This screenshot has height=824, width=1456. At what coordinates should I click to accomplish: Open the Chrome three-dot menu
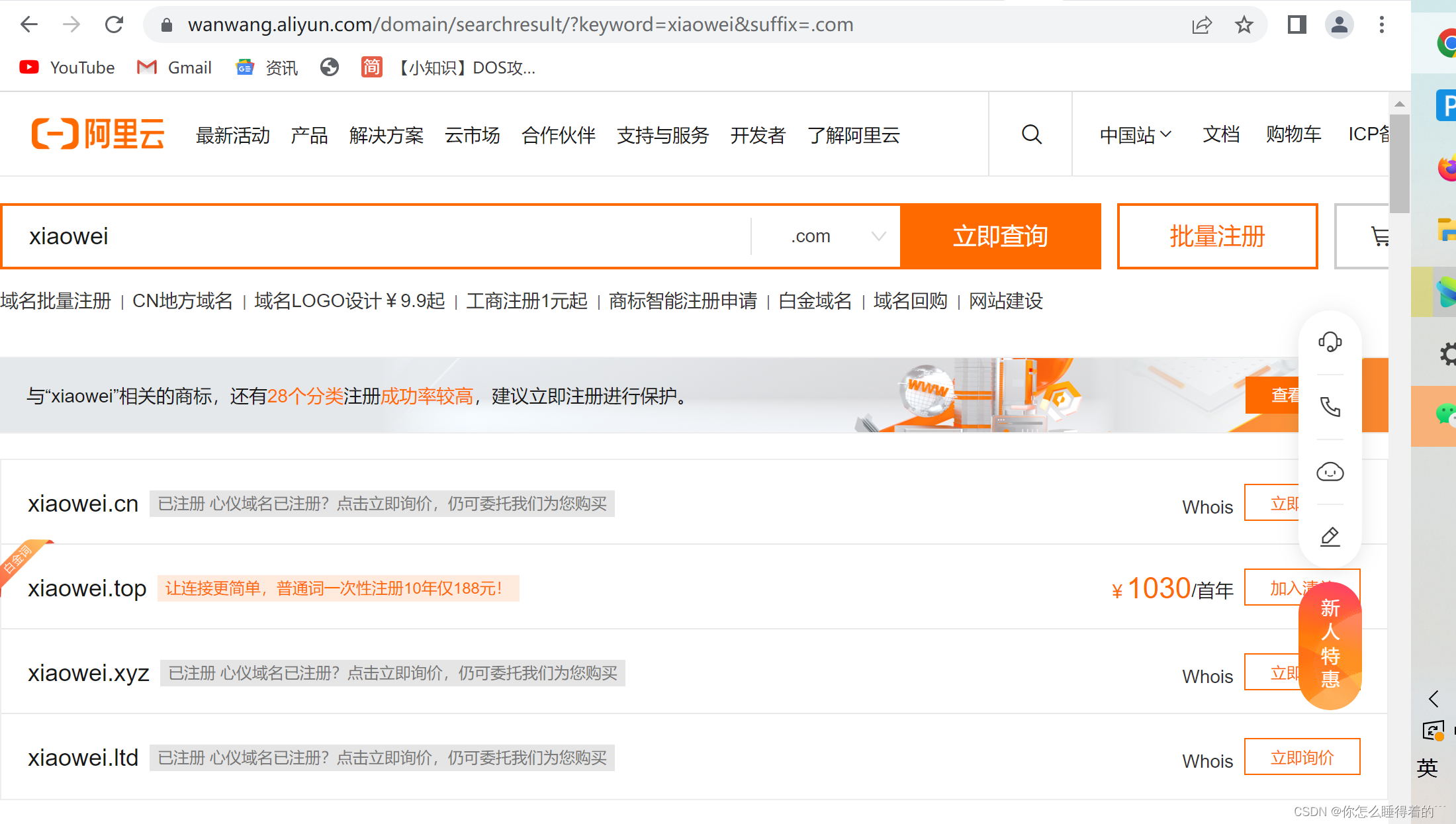click(x=1381, y=25)
